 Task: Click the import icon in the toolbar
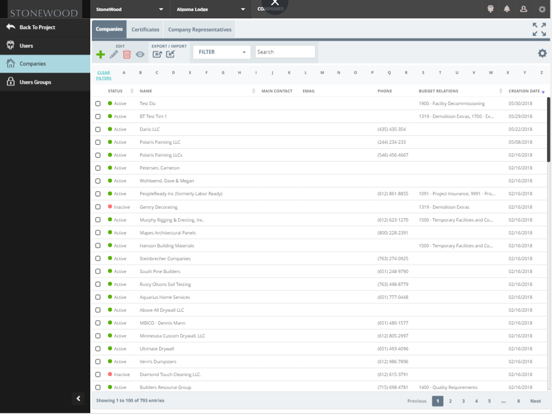tap(170, 54)
